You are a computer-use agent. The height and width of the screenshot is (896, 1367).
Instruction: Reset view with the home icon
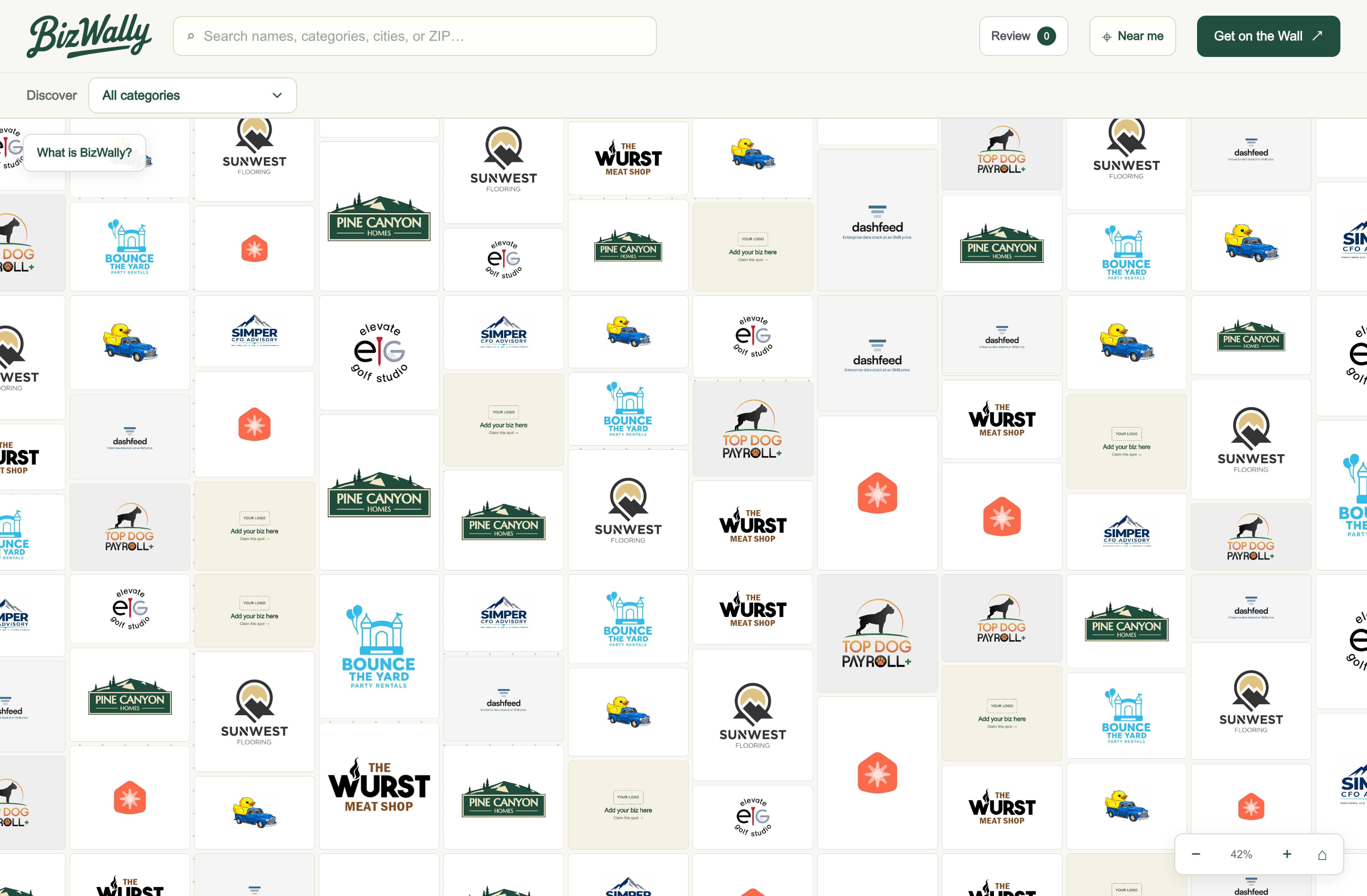click(1322, 855)
